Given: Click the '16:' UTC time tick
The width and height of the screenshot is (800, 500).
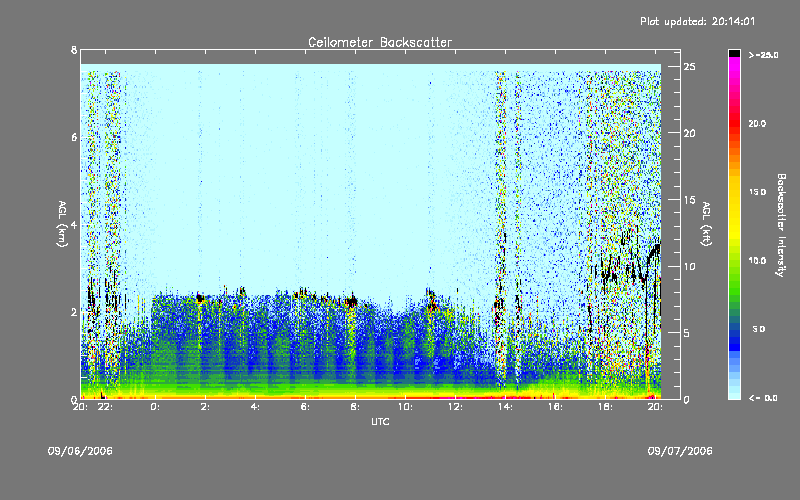Looking at the screenshot, I should (x=555, y=407).
